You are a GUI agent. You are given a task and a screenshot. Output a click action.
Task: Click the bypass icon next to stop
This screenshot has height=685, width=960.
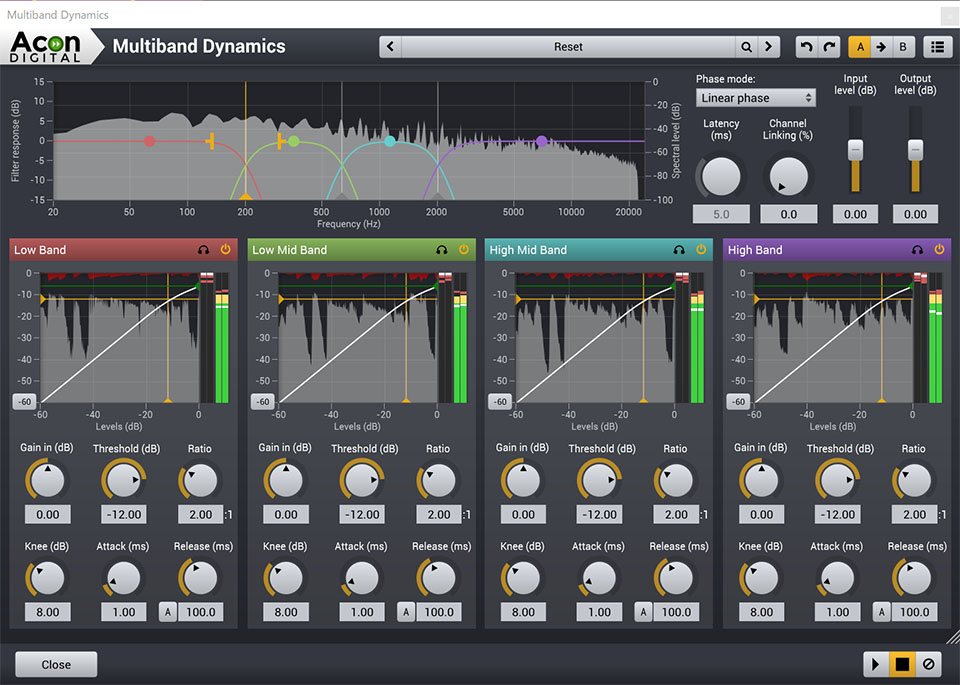(928, 664)
